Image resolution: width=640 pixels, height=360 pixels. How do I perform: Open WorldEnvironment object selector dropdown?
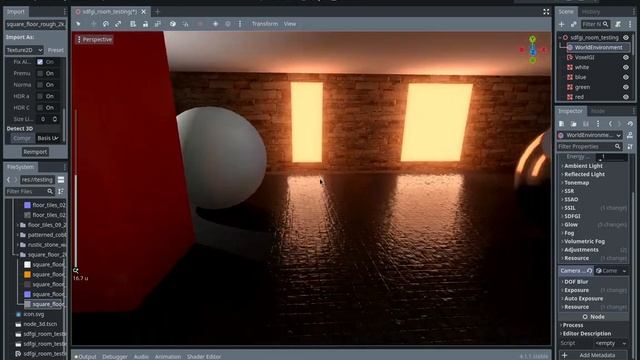[x=590, y=135]
